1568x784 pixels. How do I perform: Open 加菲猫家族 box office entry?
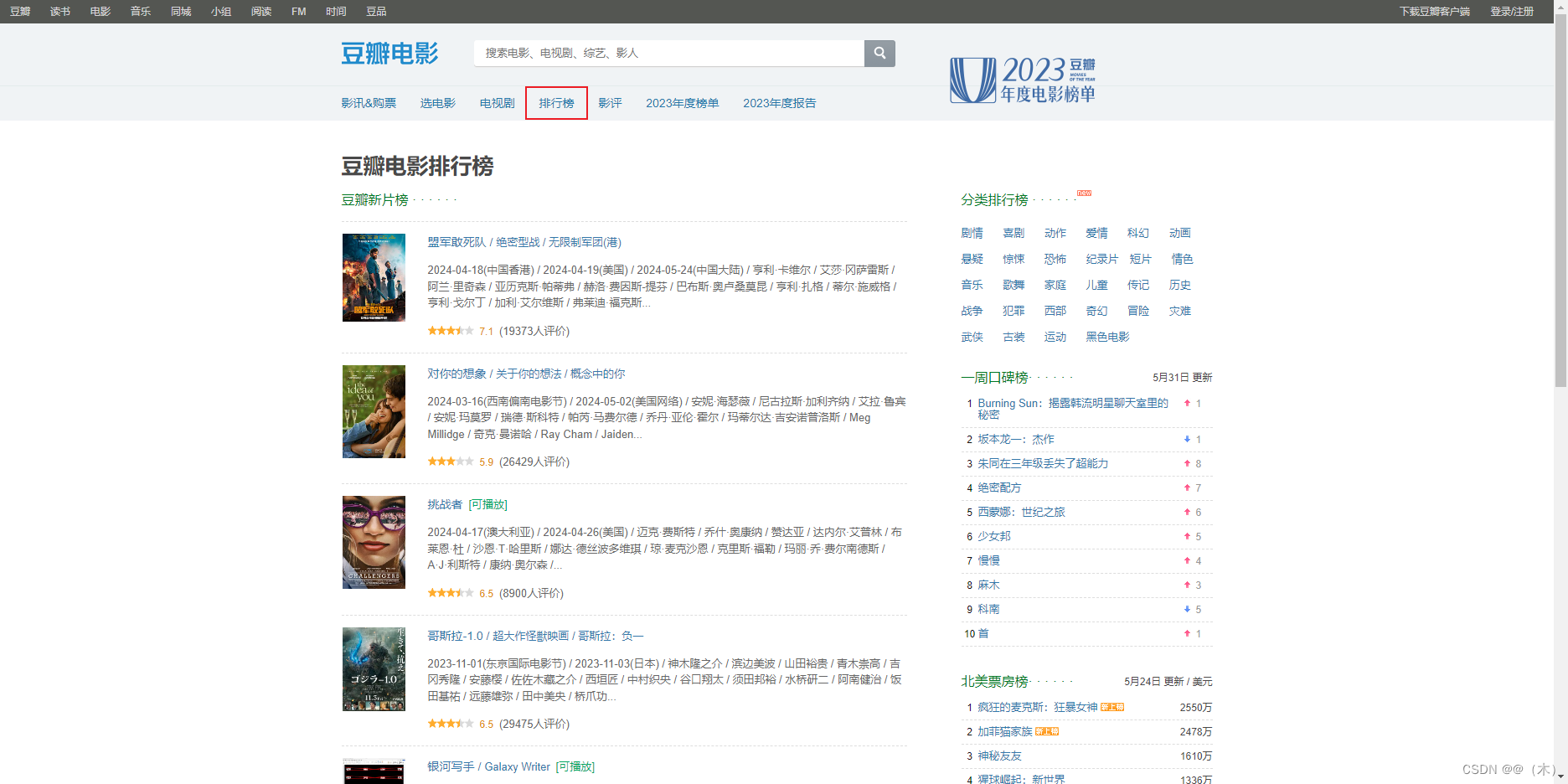1005,731
